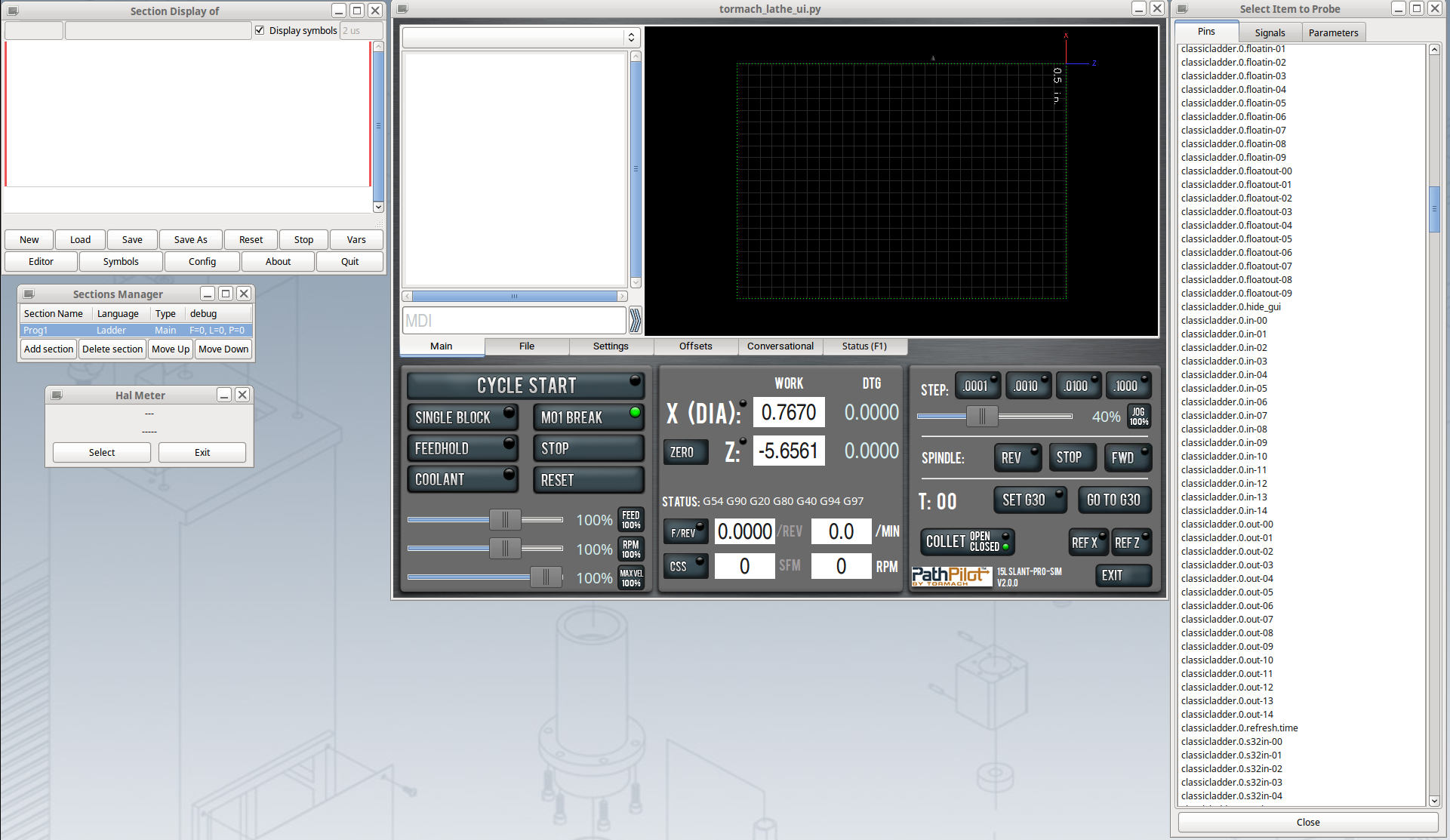Screen dimensions: 1450x840
Task: Minimize the Hal Meter window
Action: click(x=224, y=395)
